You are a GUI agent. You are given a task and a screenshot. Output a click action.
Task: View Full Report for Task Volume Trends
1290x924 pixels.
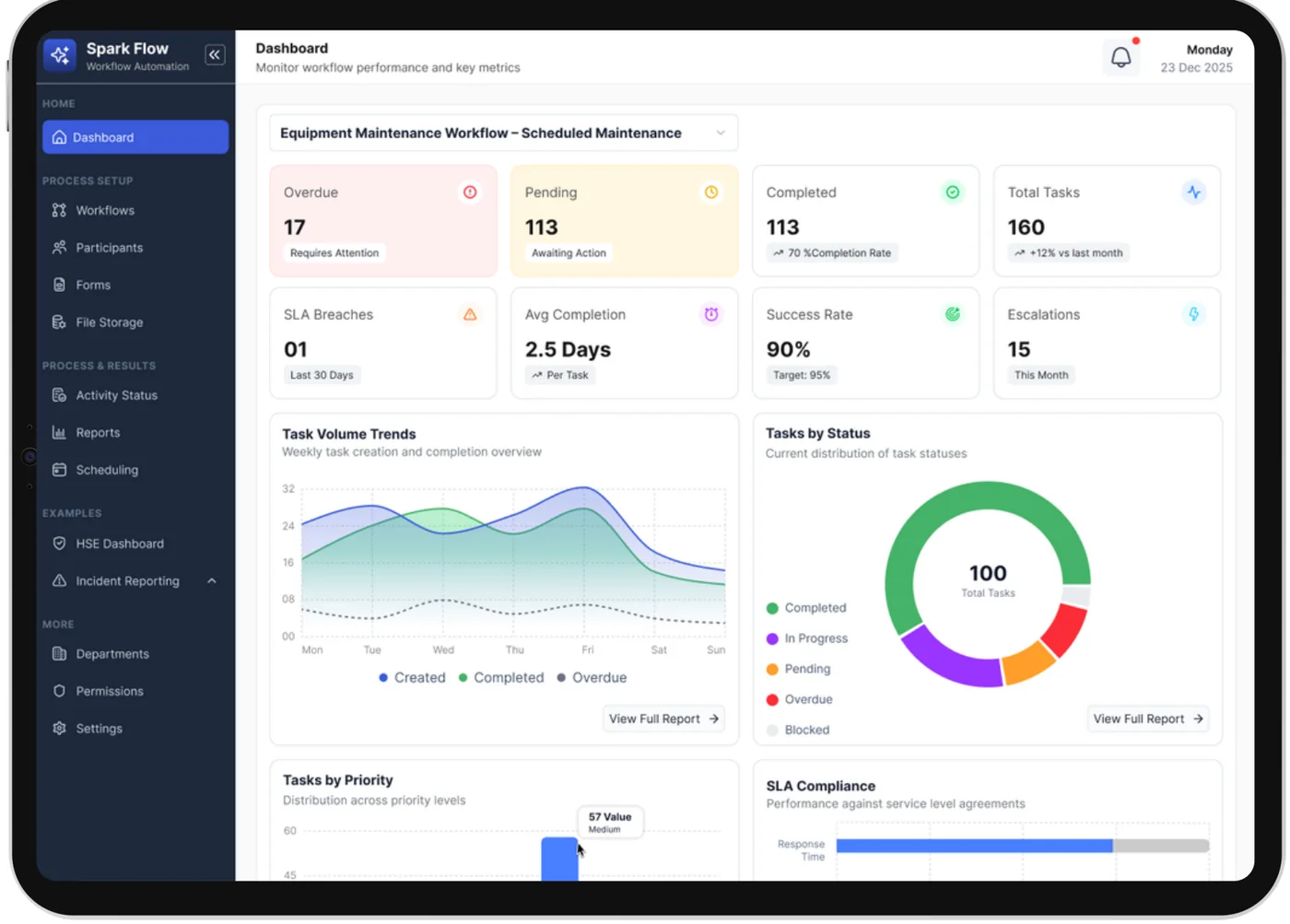coord(663,719)
